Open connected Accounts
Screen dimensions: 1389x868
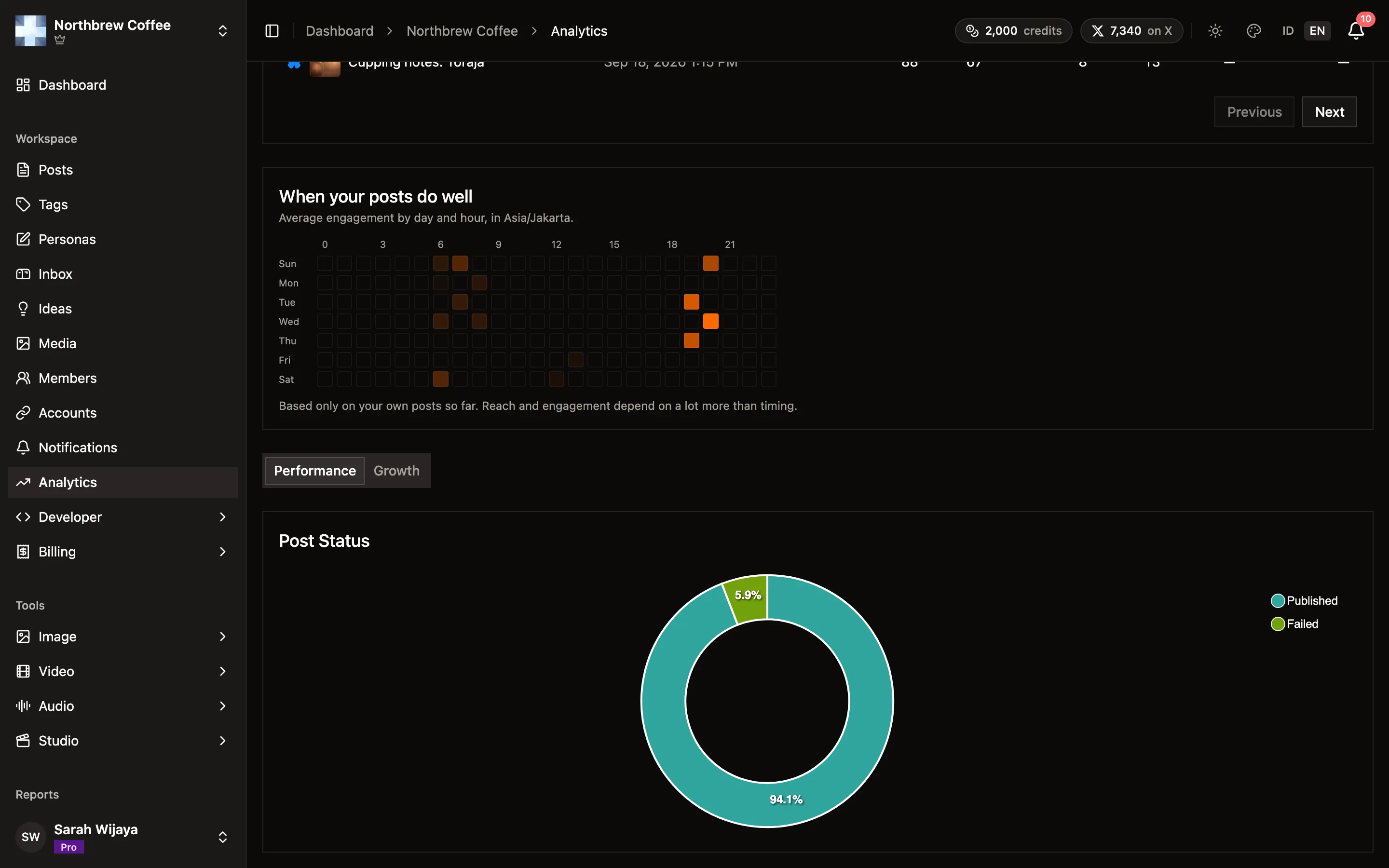pos(123,413)
